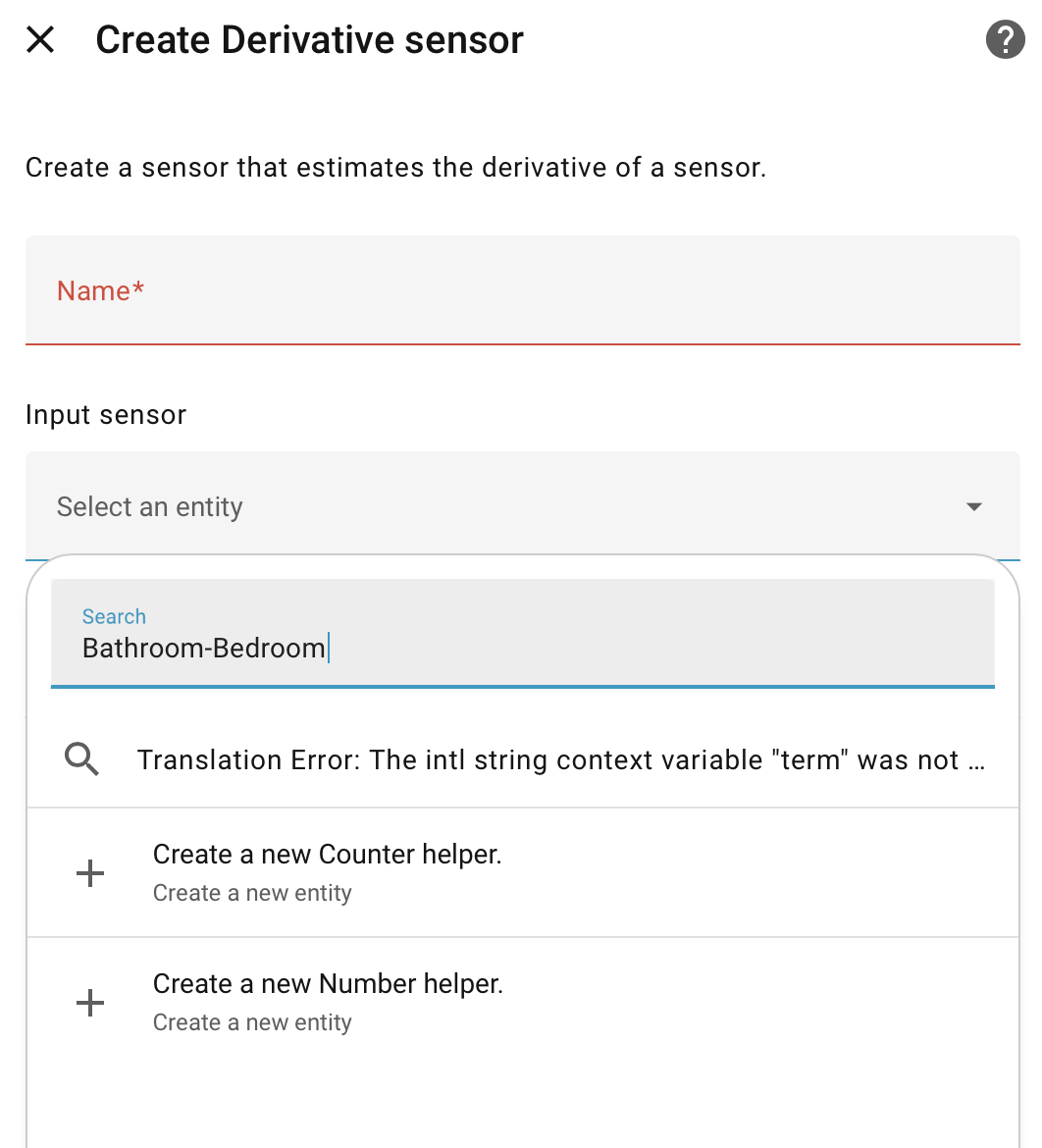
Task: Open the help question mark icon
Action: pyautogui.click(x=1004, y=40)
